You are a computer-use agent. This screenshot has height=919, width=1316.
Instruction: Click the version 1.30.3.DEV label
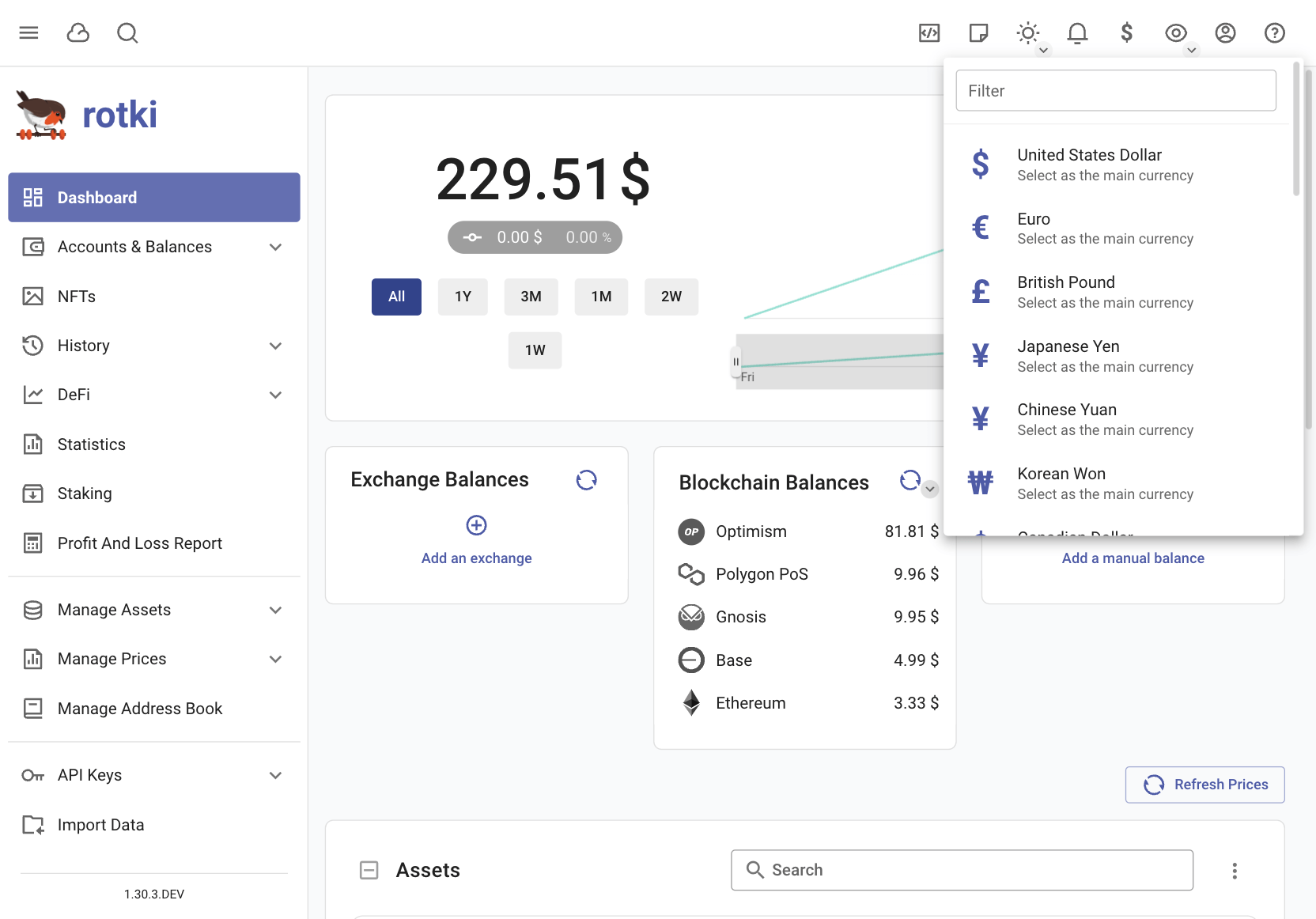coord(154,894)
